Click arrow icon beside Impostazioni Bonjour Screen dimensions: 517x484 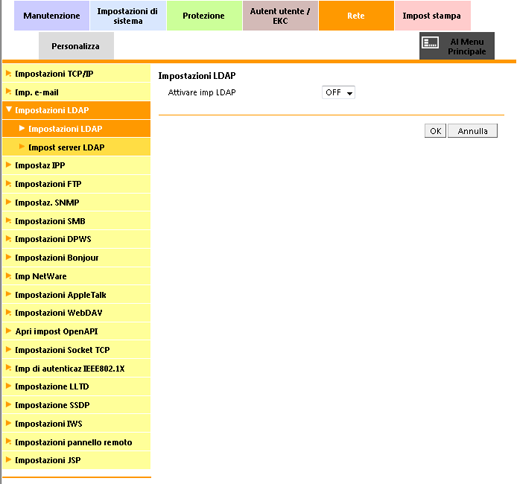[x=9, y=257]
